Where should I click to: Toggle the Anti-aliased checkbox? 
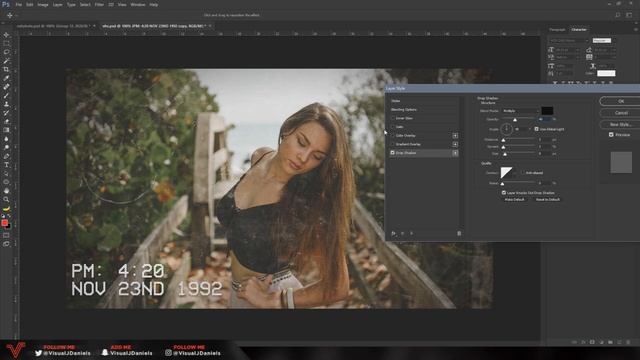pyautogui.click(x=522, y=173)
